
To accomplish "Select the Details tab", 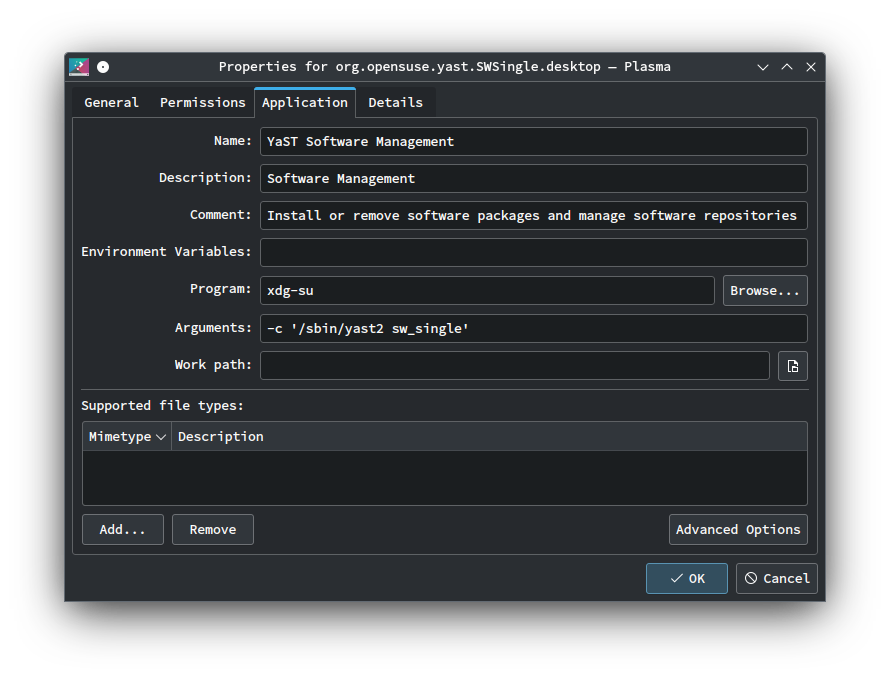I will (x=395, y=103).
